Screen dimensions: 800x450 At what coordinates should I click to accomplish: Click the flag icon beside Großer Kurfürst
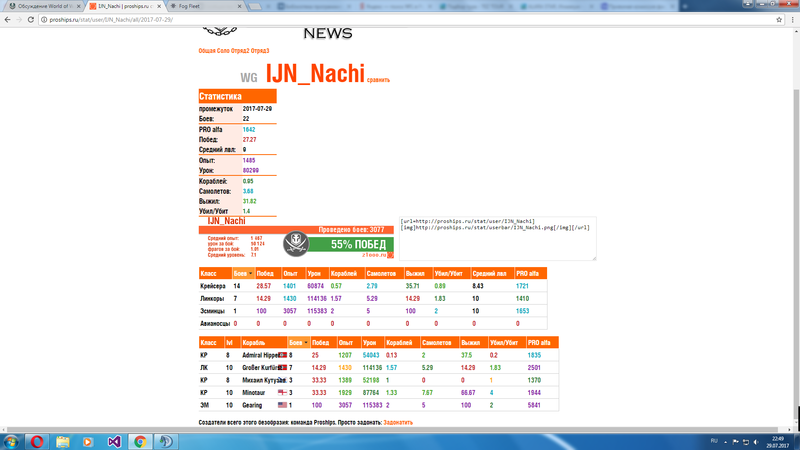point(282,367)
